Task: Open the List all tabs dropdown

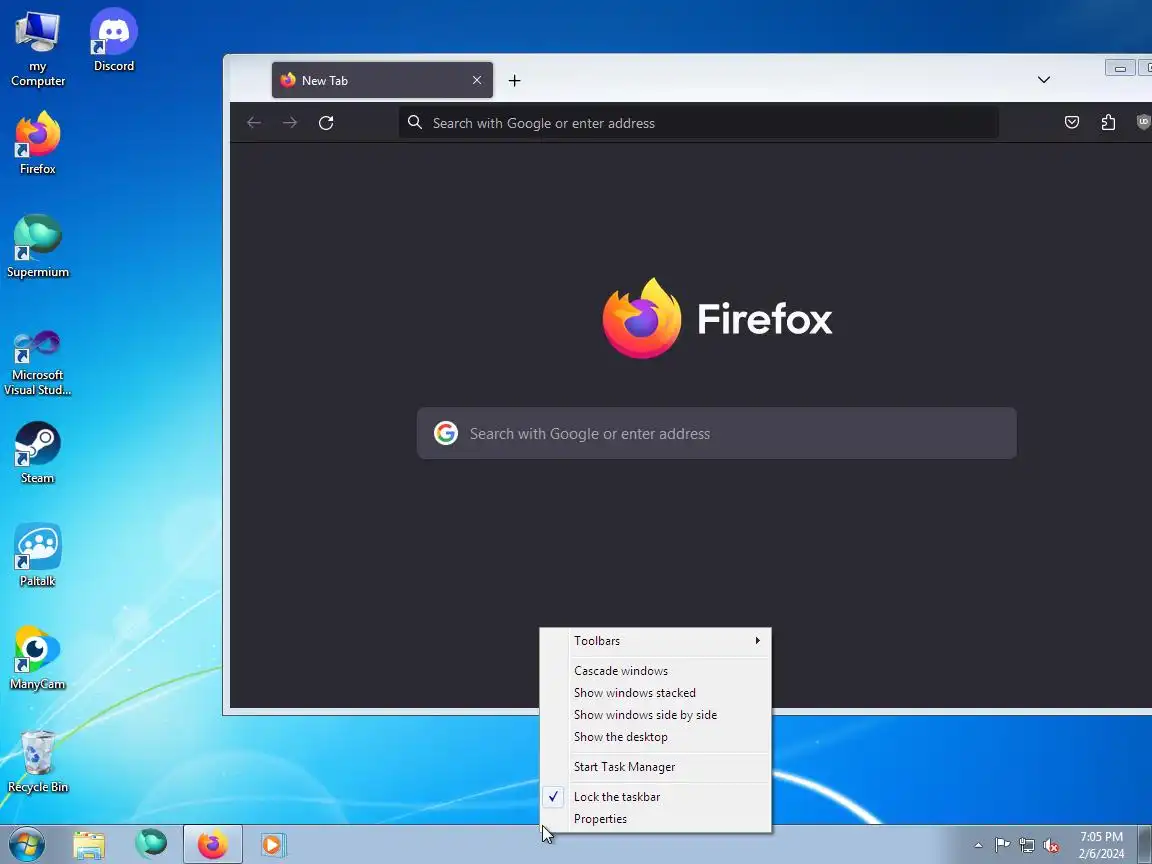Action: [x=1043, y=79]
